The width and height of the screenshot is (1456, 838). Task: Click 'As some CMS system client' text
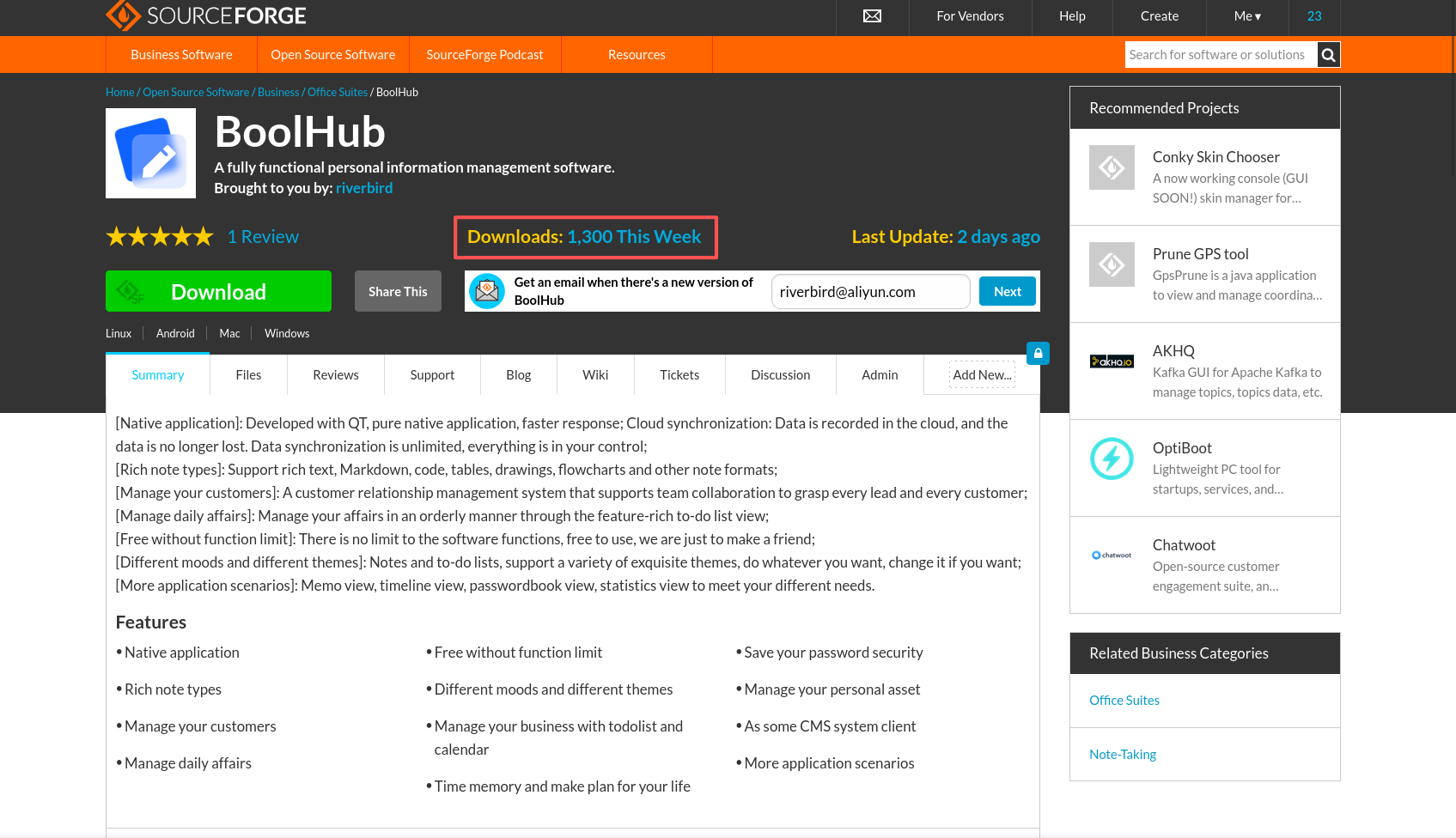pos(830,726)
